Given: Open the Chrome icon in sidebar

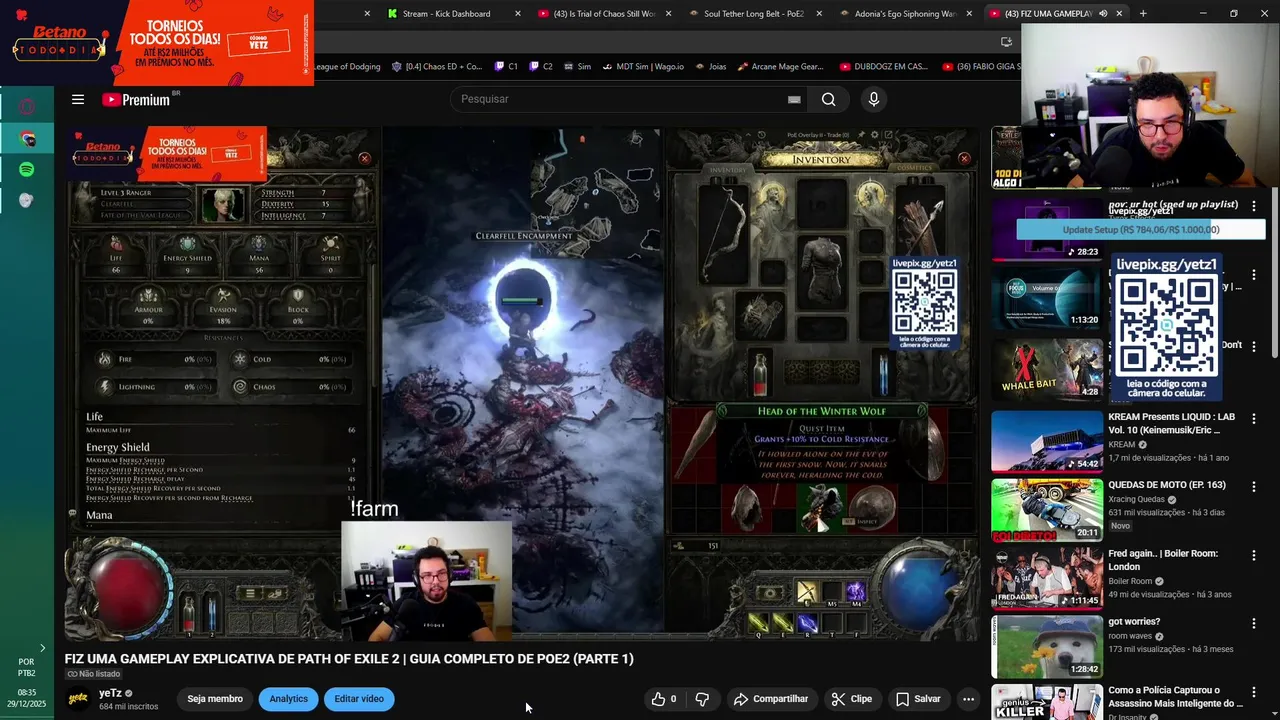Looking at the screenshot, I should (x=27, y=138).
